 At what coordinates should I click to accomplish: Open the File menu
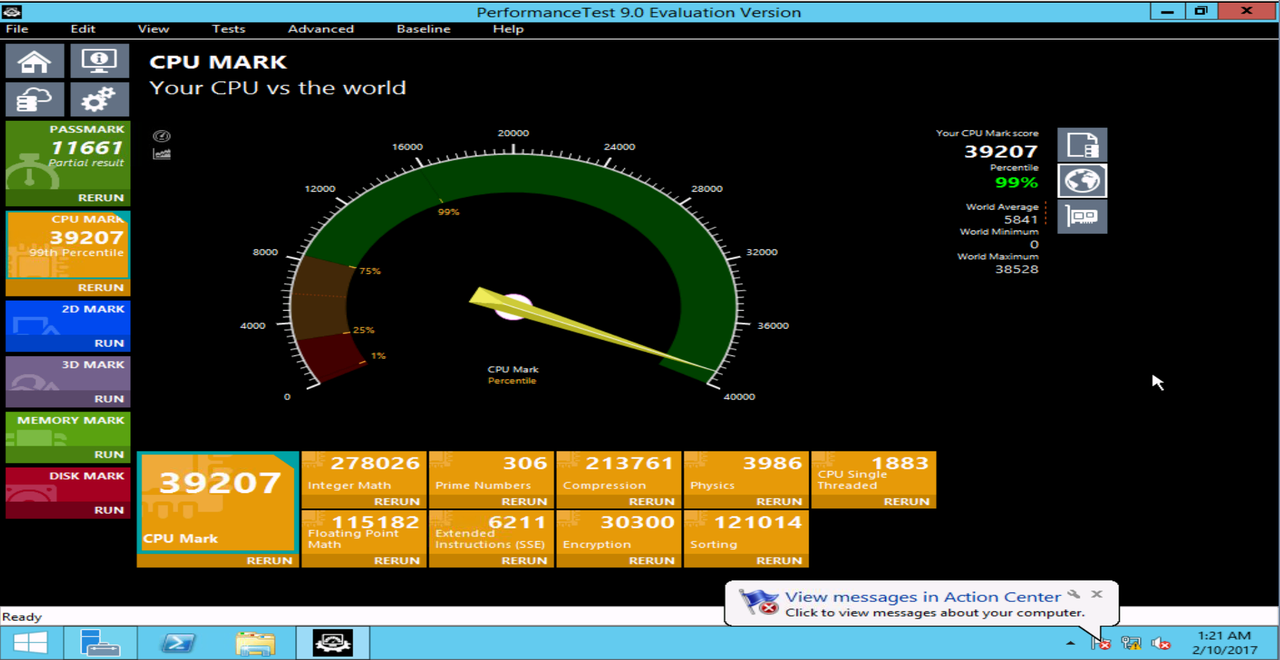point(17,29)
